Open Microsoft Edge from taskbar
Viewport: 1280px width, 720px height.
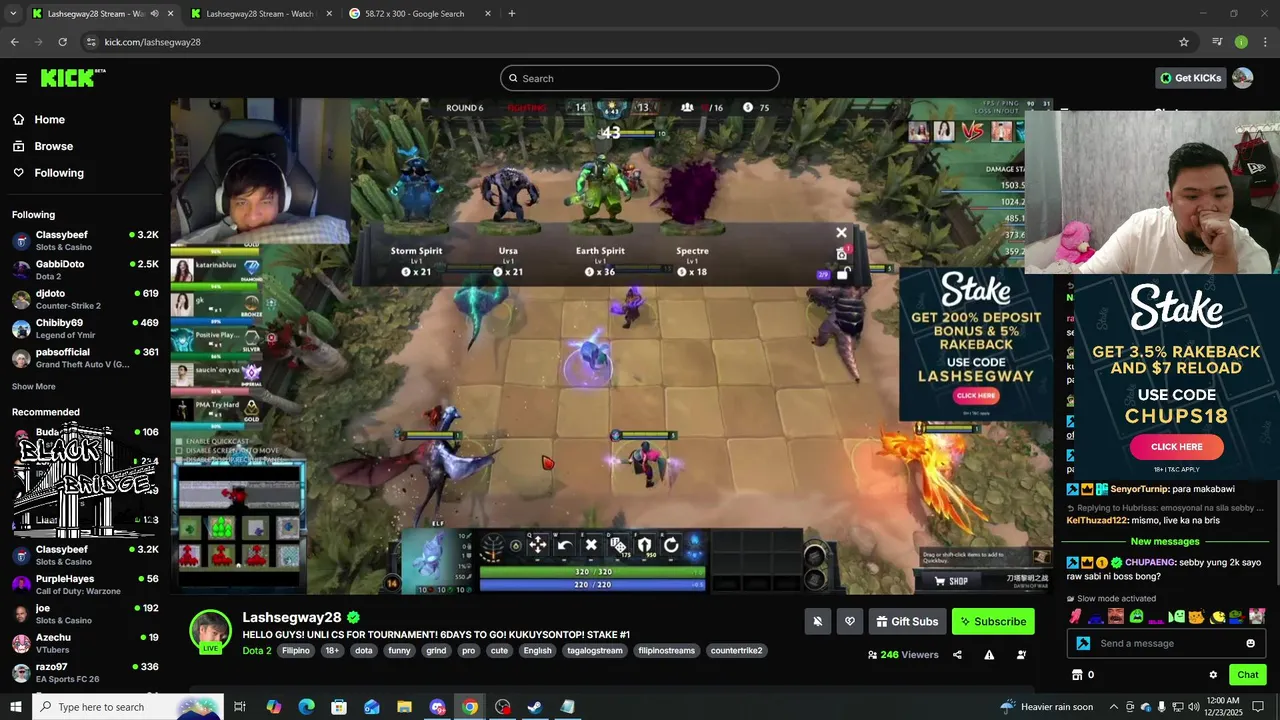point(306,707)
